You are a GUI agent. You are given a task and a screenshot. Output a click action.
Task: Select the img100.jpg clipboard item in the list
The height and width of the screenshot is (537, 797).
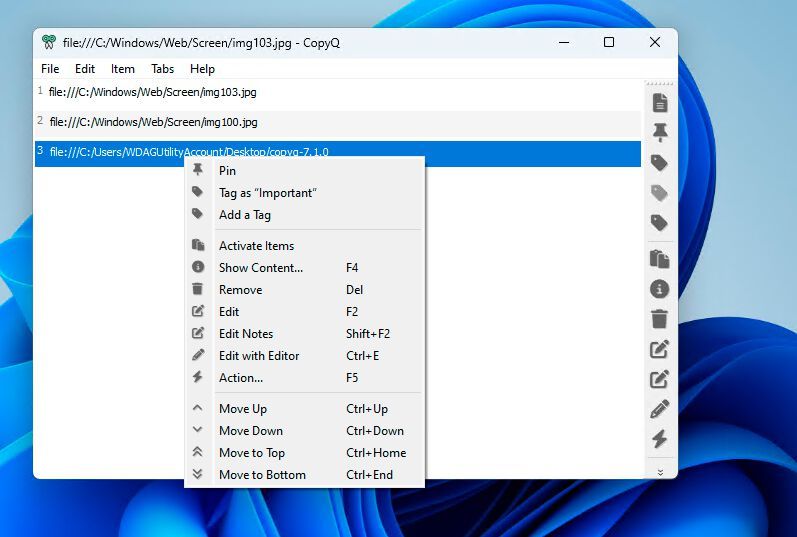[x=154, y=122]
